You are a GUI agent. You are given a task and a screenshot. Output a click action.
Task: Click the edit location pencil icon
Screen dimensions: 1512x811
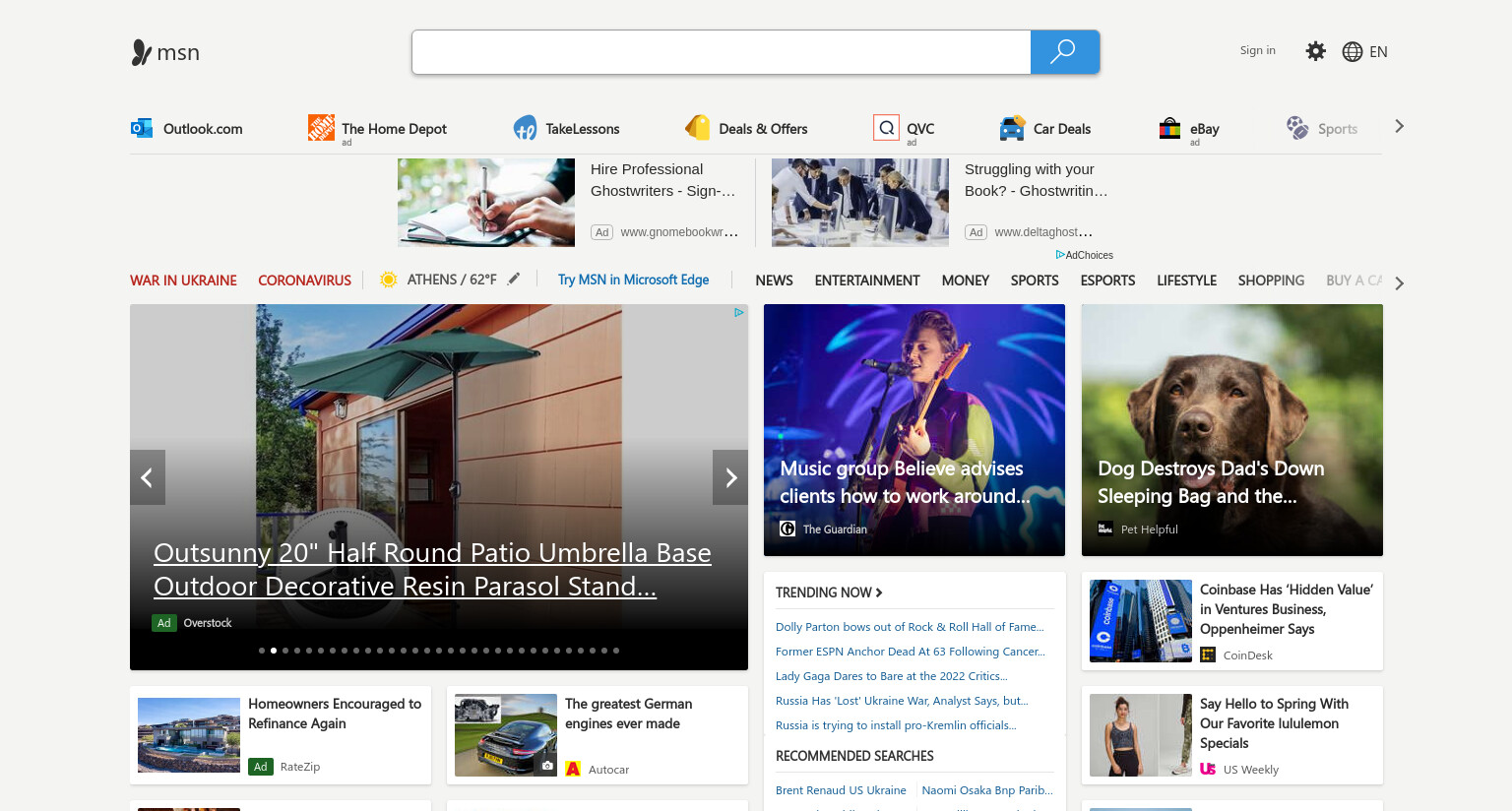[x=514, y=279]
